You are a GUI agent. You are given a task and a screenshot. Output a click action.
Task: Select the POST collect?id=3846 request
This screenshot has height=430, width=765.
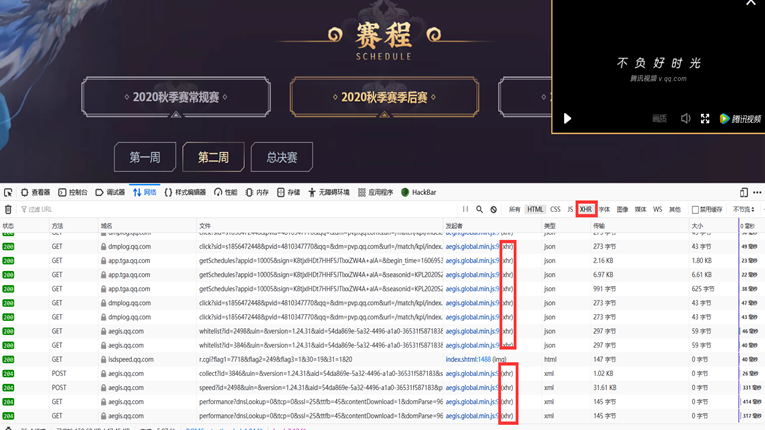tap(382, 373)
